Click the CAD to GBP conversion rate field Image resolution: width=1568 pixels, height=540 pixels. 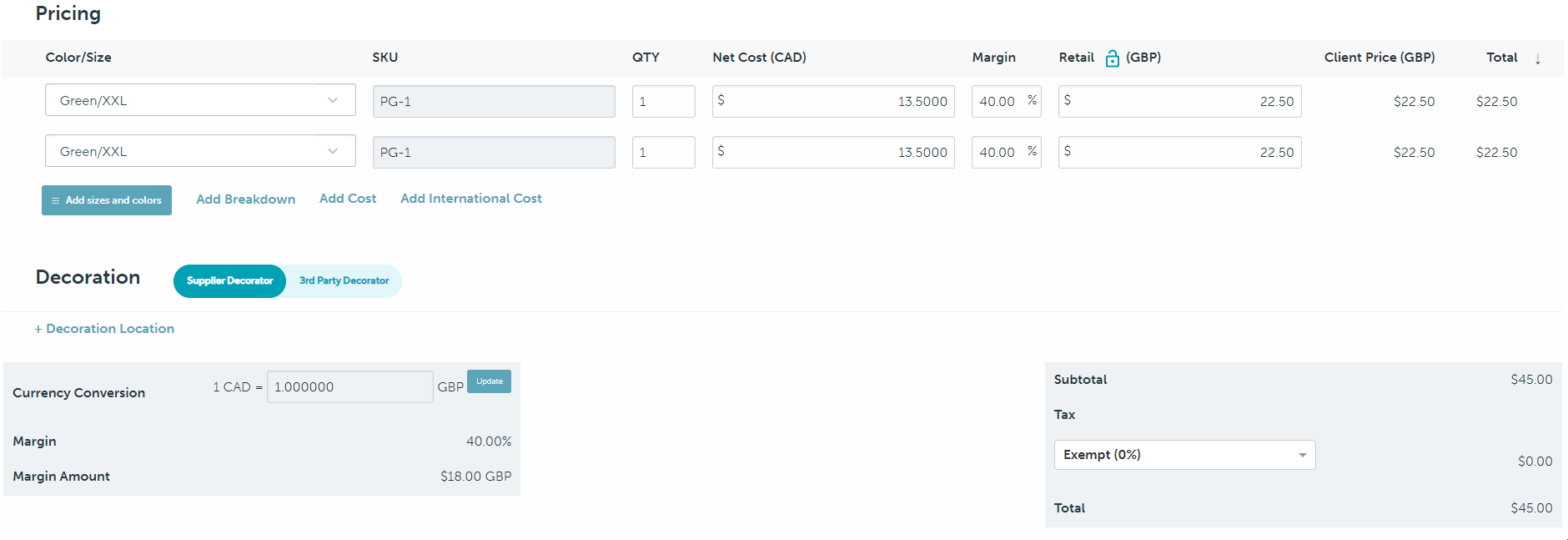[x=349, y=387]
